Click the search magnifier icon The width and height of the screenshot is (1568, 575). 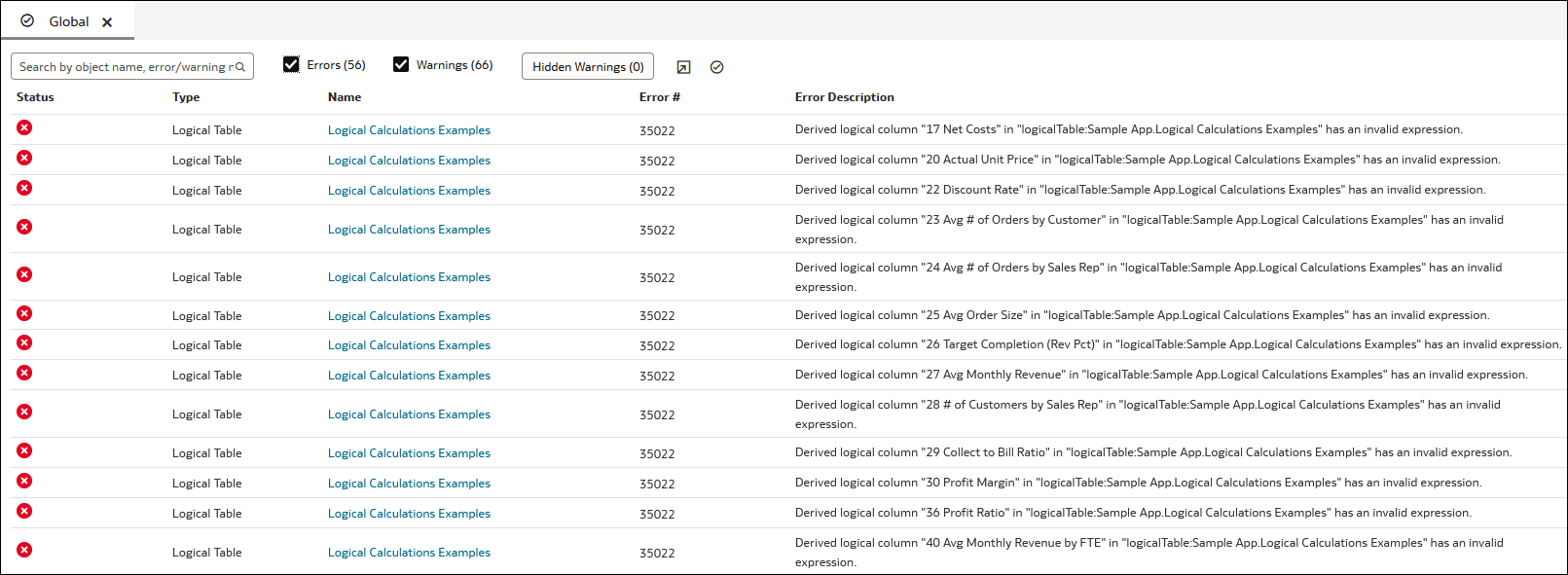coord(240,67)
